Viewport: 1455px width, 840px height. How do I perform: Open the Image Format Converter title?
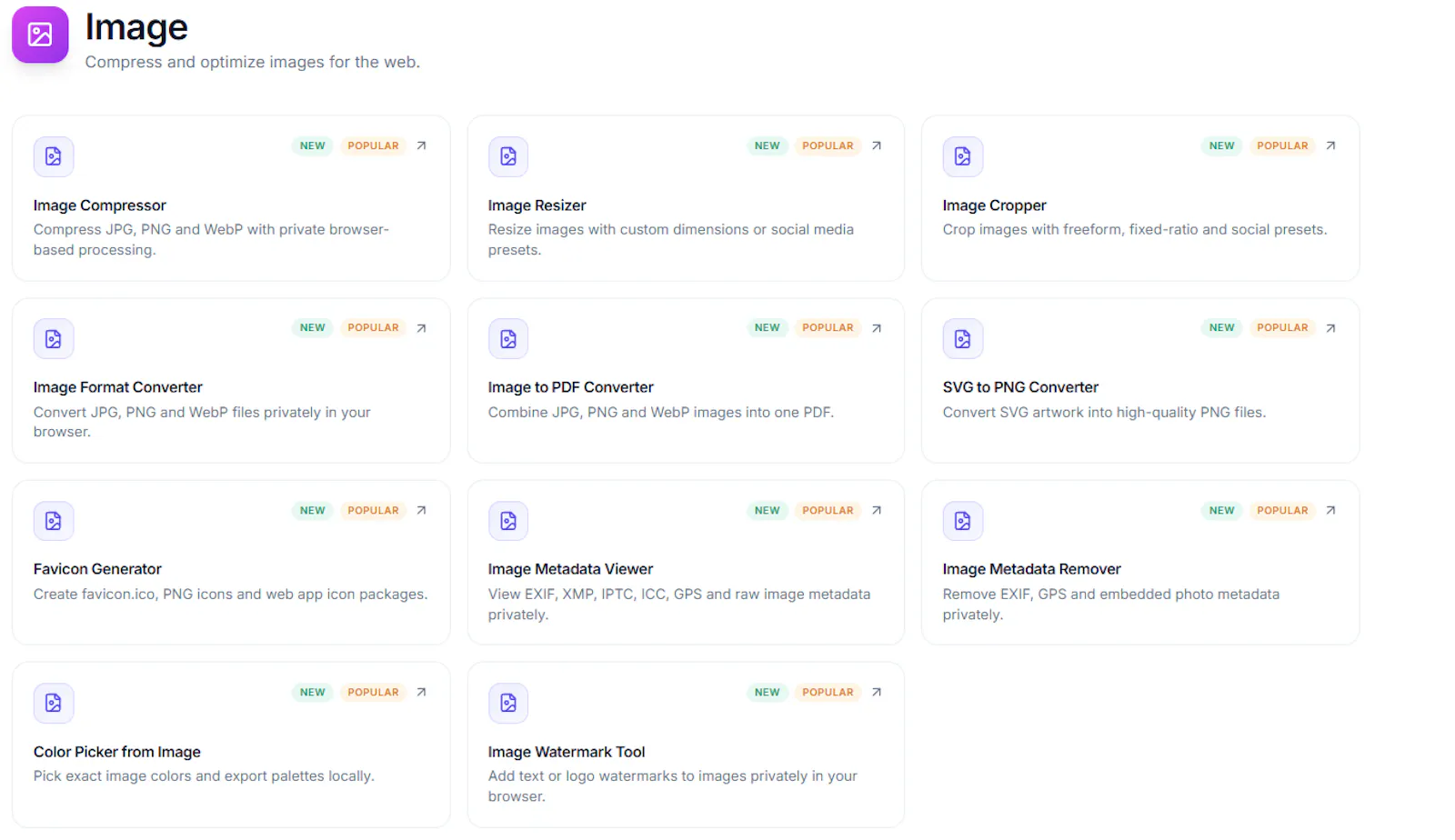[118, 387]
